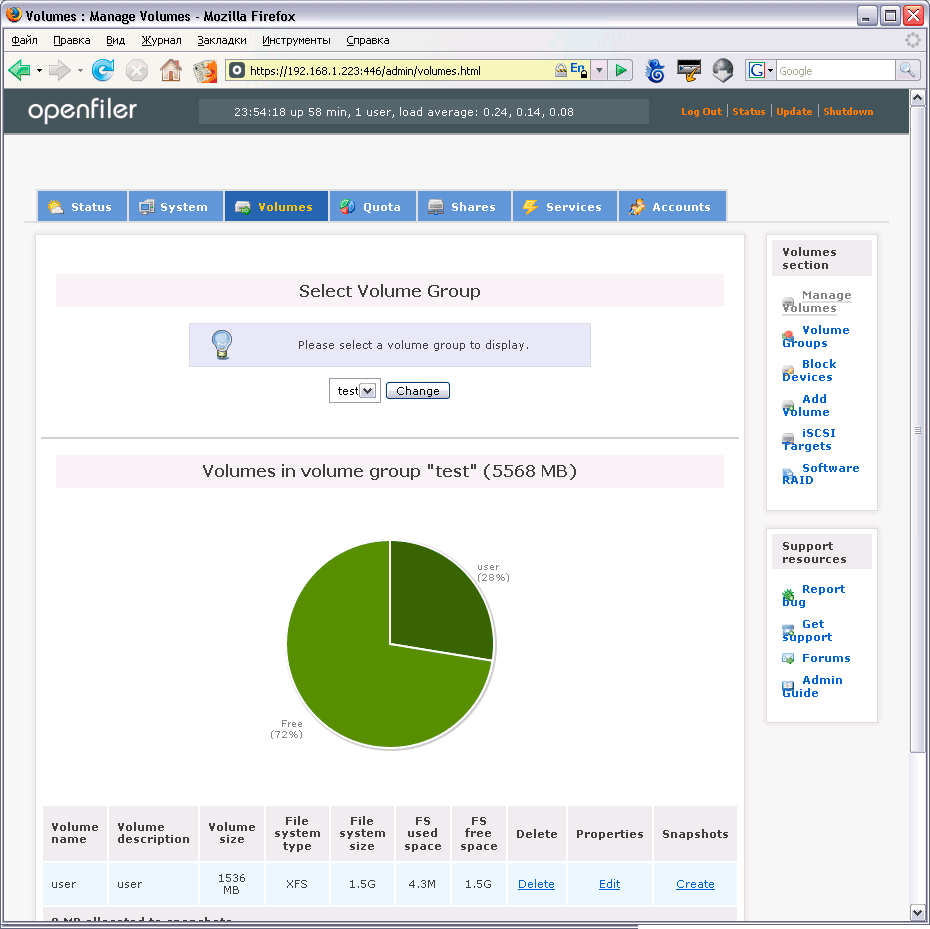This screenshot has width=930, height=929.
Task: Click the green Go arrow beside address bar
Action: coord(621,70)
